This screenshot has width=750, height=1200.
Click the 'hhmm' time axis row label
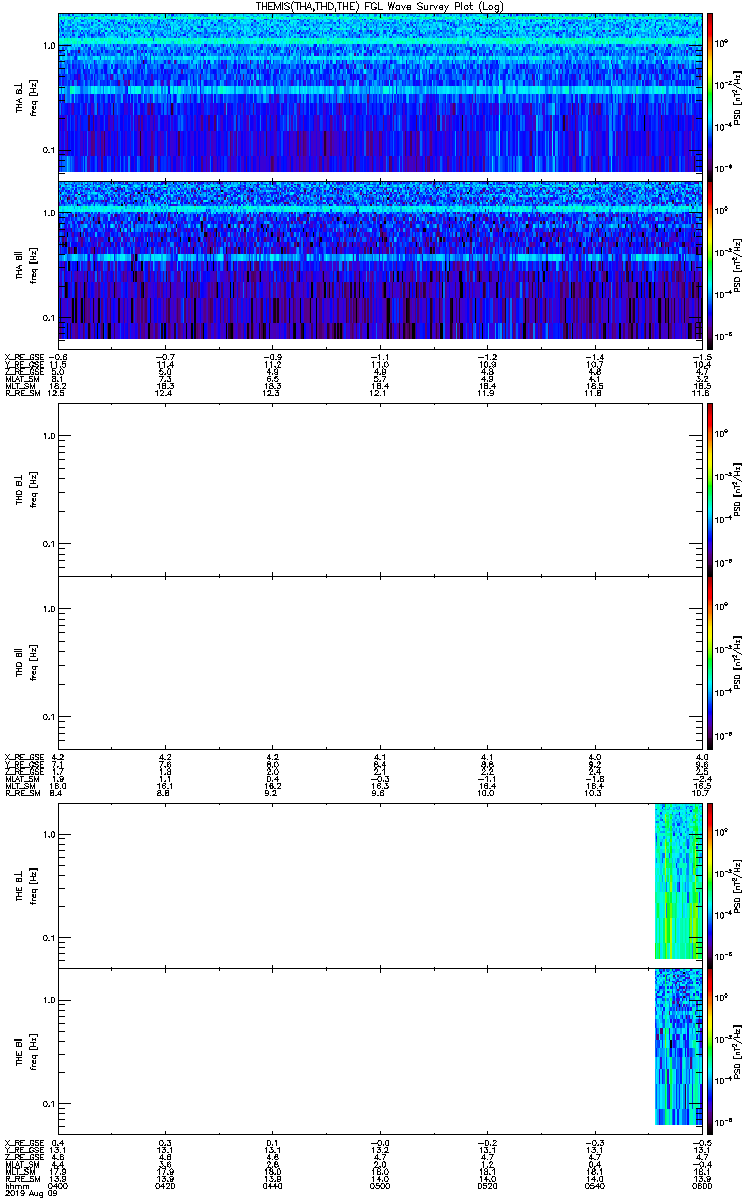point(16,1185)
